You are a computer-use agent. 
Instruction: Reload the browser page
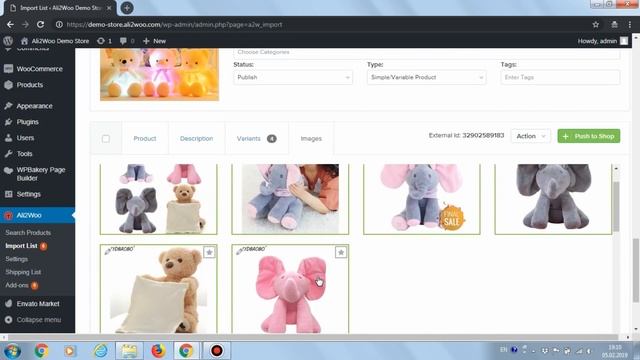pyautogui.click(x=40, y=24)
